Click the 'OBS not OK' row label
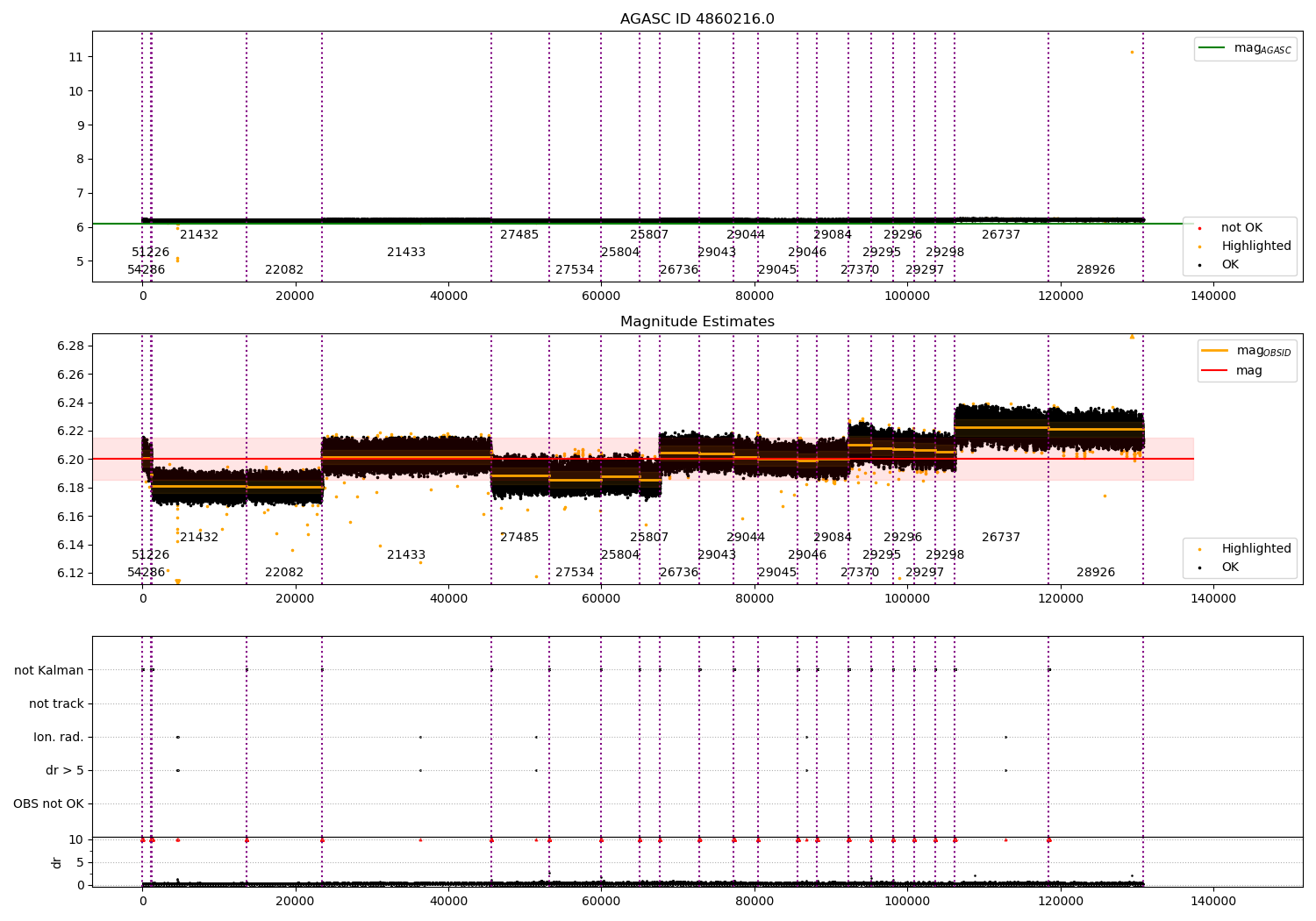This screenshot has width=1316, height=921. point(48,803)
